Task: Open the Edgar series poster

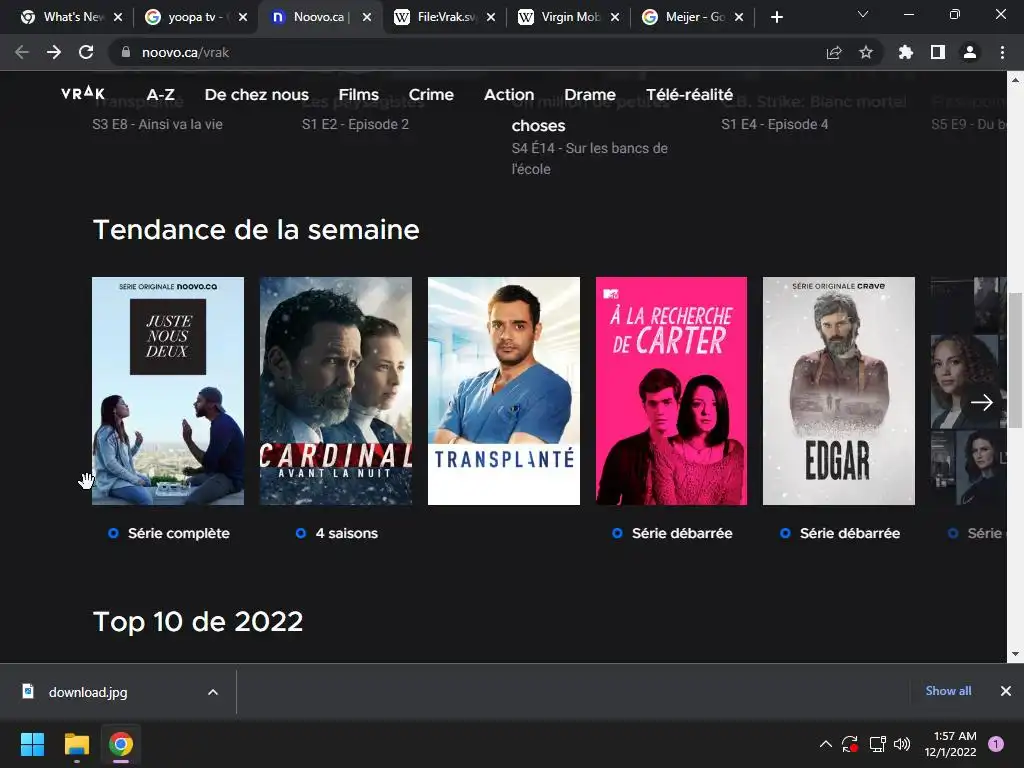Action: [839, 391]
